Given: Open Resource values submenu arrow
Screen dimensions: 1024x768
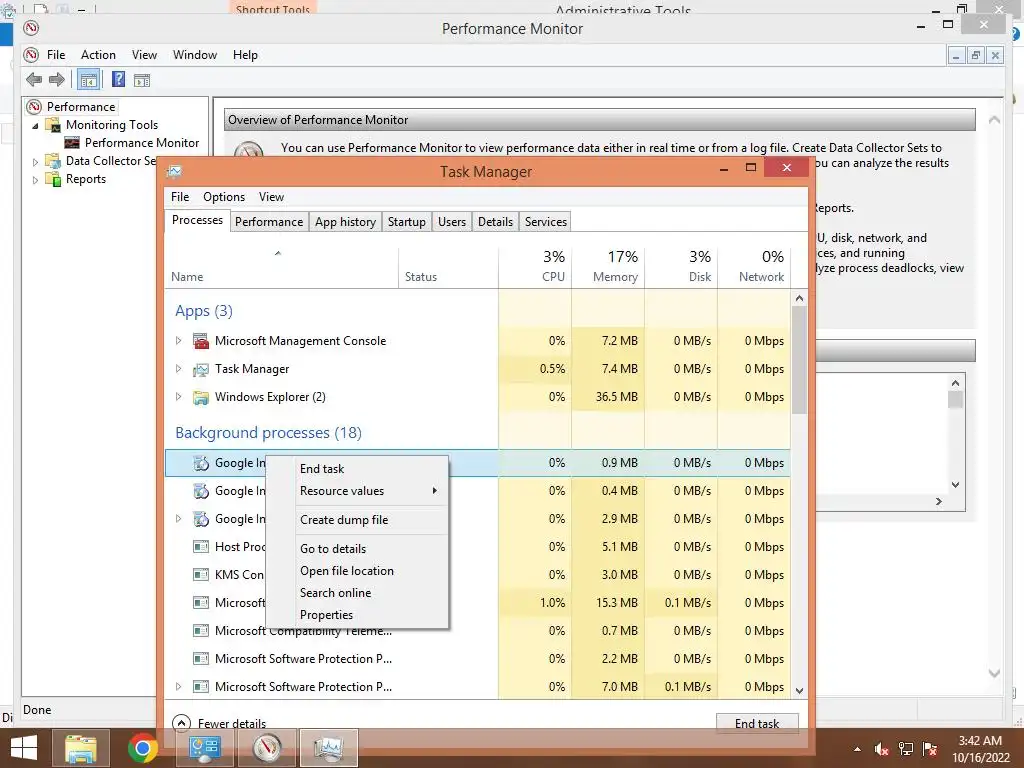Looking at the screenshot, I should 434,490.
